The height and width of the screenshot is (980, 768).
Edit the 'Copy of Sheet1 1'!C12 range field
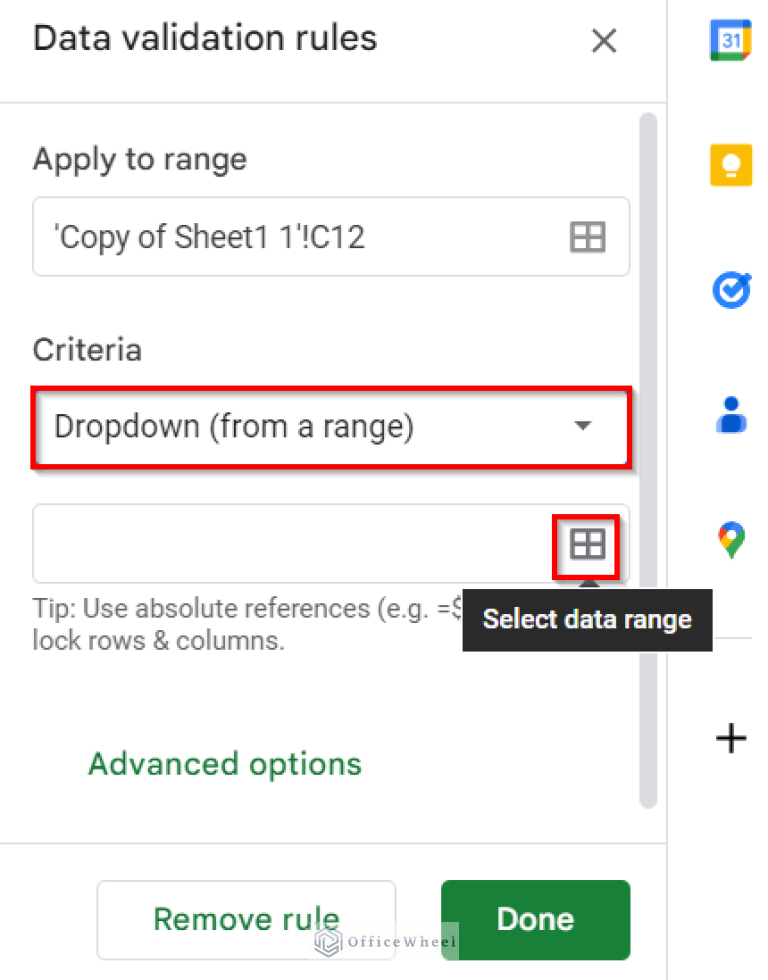280,237
